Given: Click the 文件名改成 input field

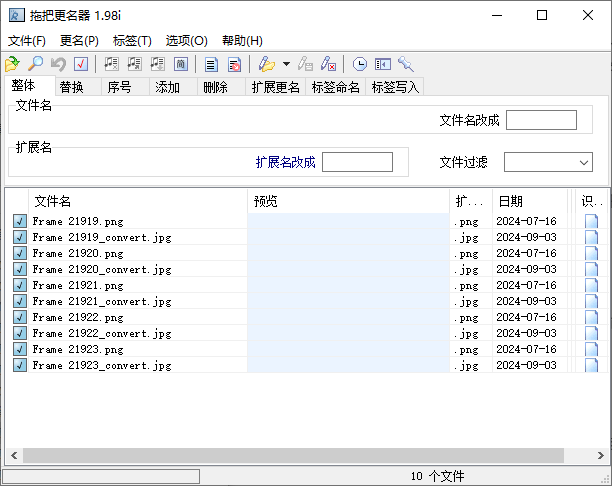Looking at the screenshot, I should 541,120.
